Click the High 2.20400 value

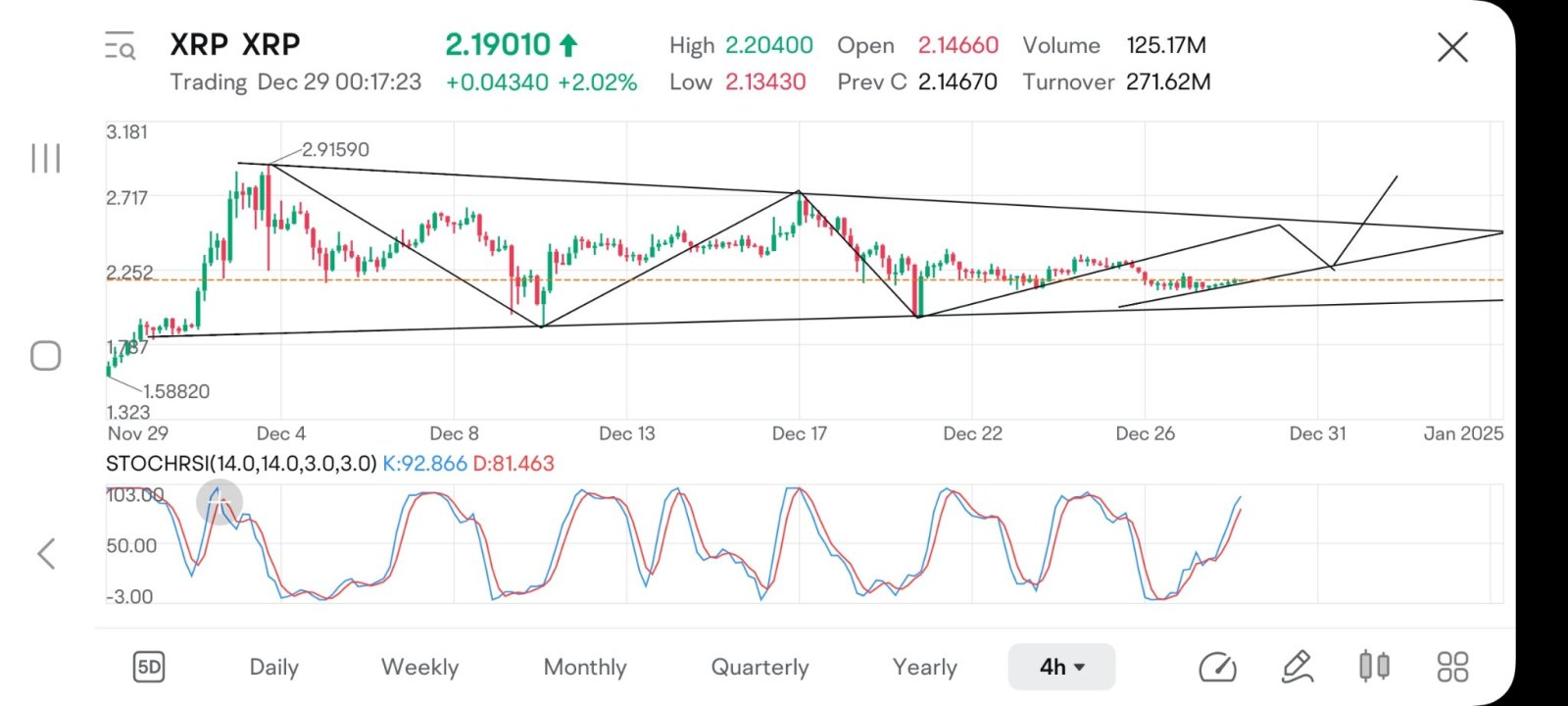[769, 45]
